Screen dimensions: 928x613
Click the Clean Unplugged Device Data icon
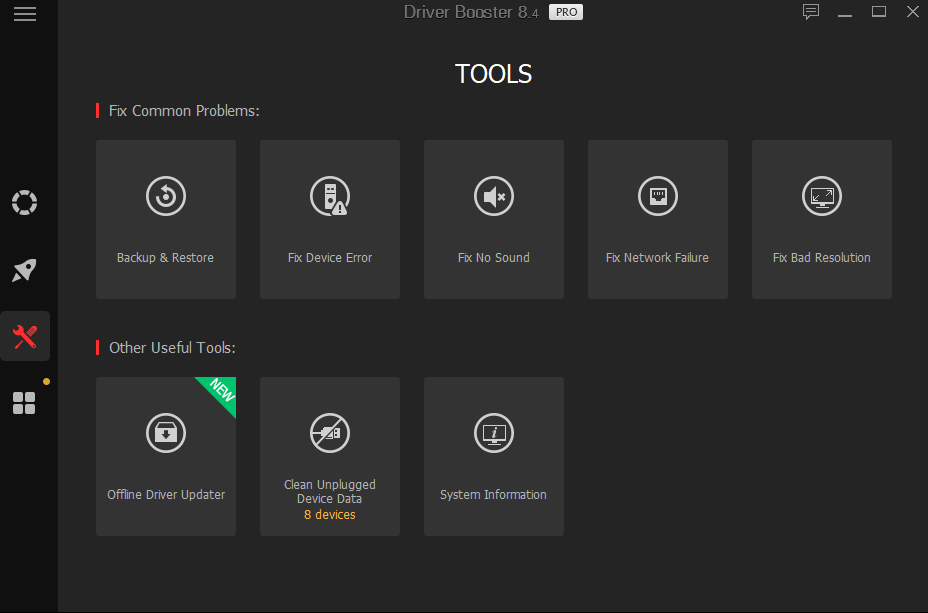[330, 433]
